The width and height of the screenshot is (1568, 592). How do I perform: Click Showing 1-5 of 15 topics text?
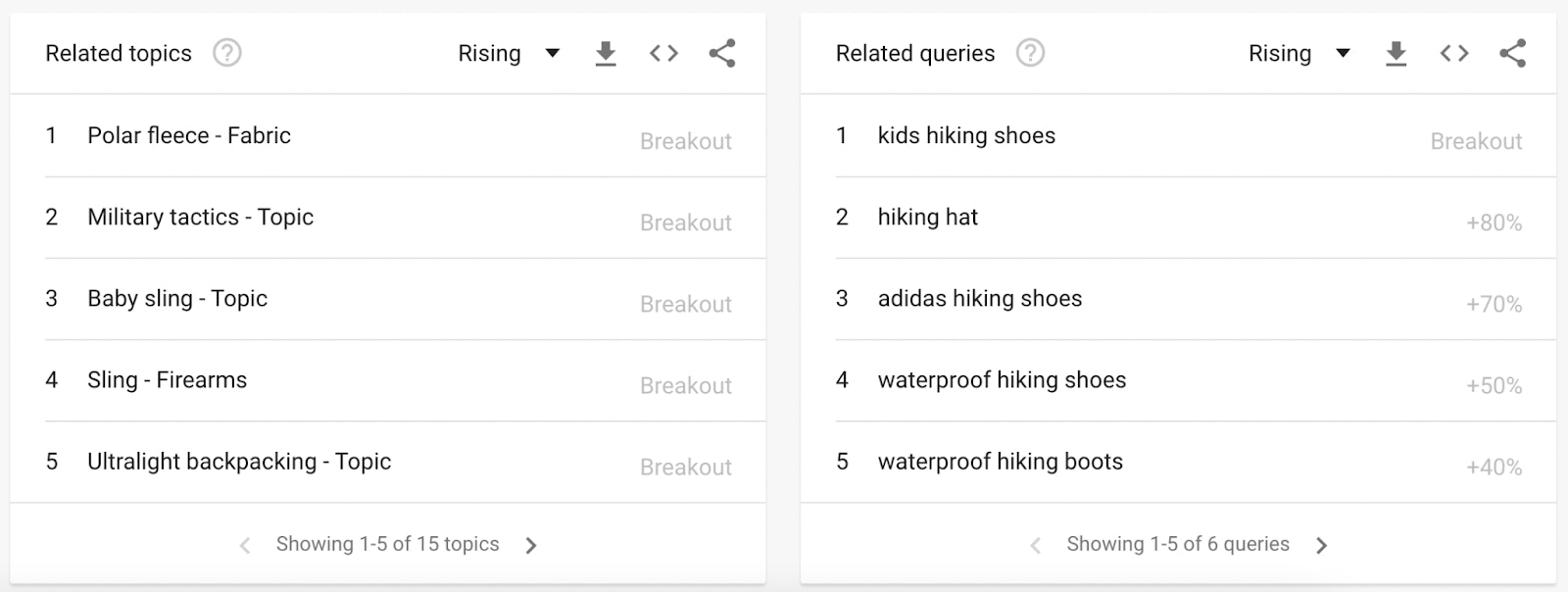(x=388, y=544)
